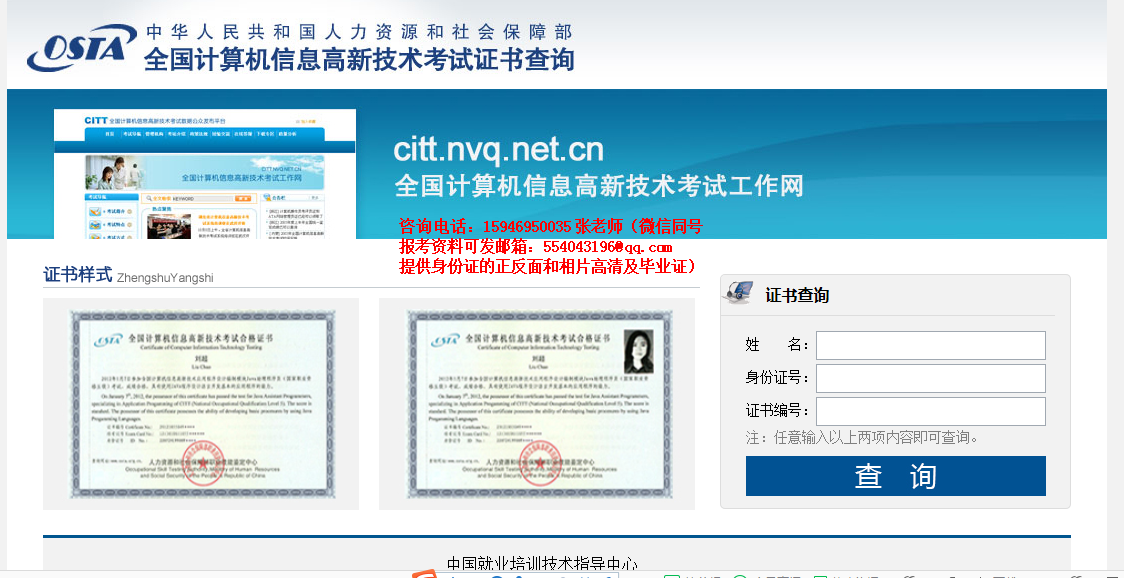Click the OSTA logo in the header

point(82,48)
